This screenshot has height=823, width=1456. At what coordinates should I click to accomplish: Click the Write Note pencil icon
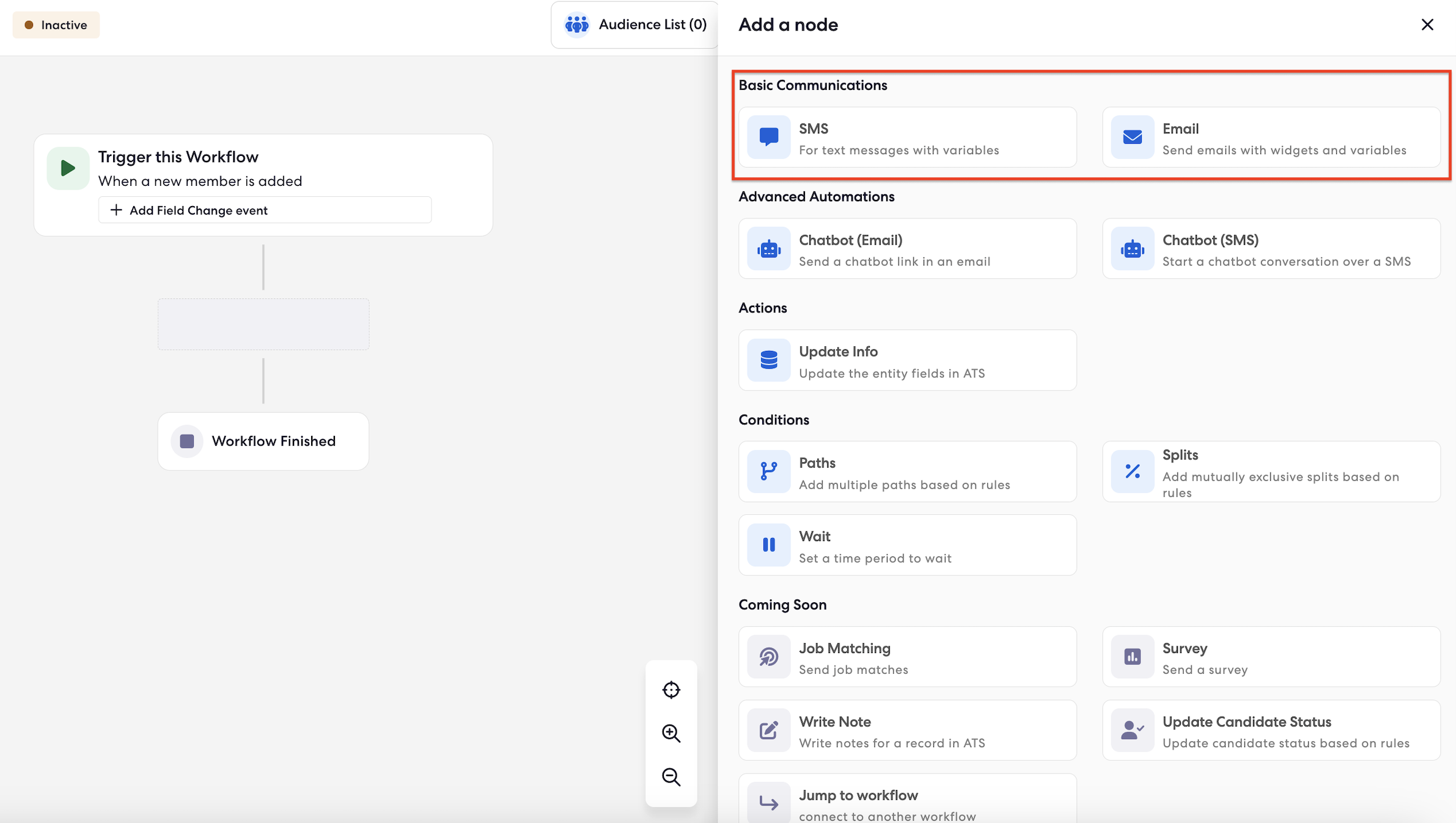(768, 730)
